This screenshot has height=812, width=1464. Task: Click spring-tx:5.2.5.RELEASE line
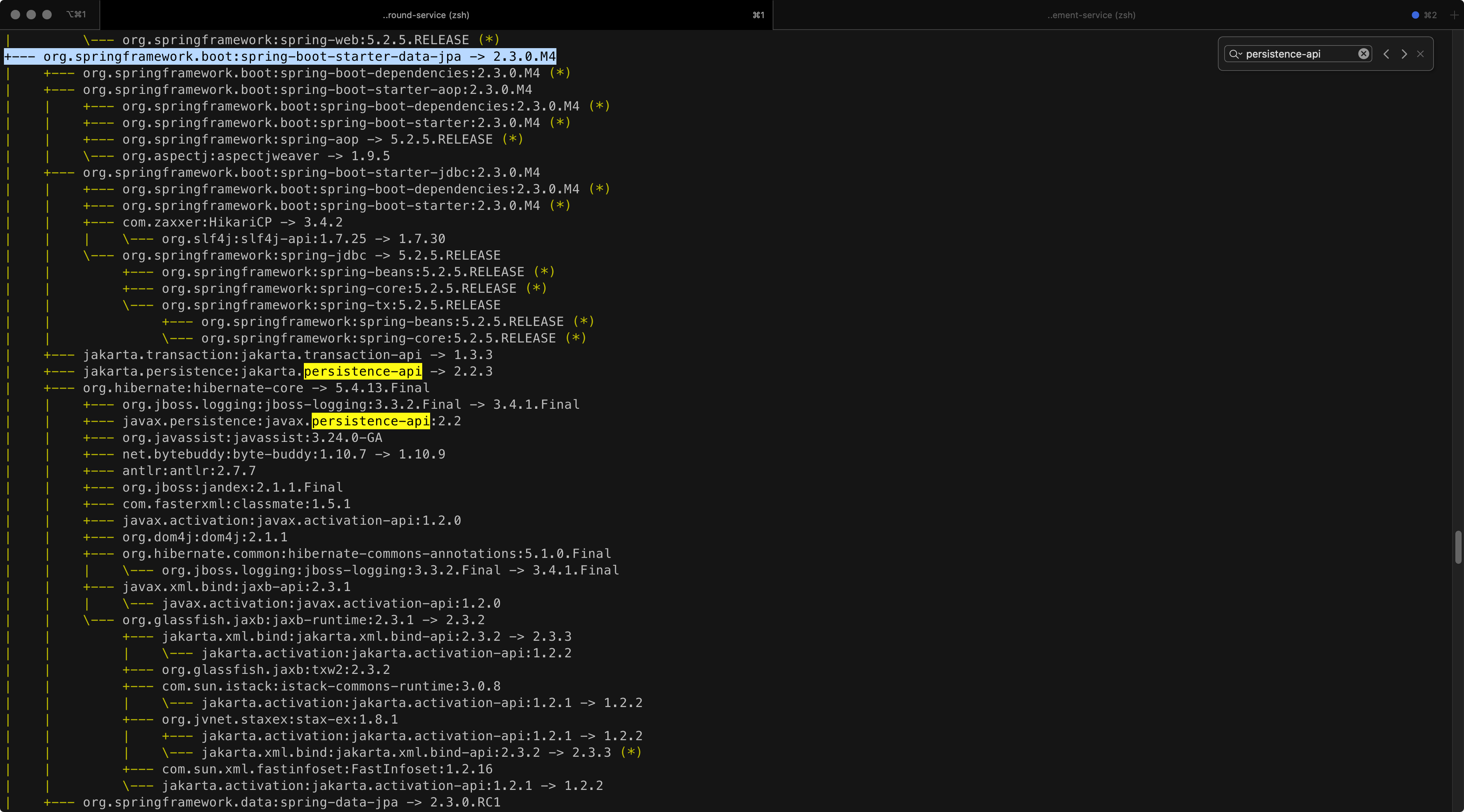point(331,305)
